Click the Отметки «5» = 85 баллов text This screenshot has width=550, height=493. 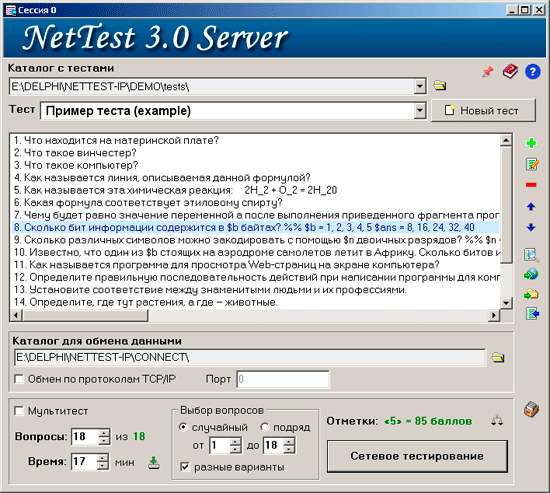[399, 421]
